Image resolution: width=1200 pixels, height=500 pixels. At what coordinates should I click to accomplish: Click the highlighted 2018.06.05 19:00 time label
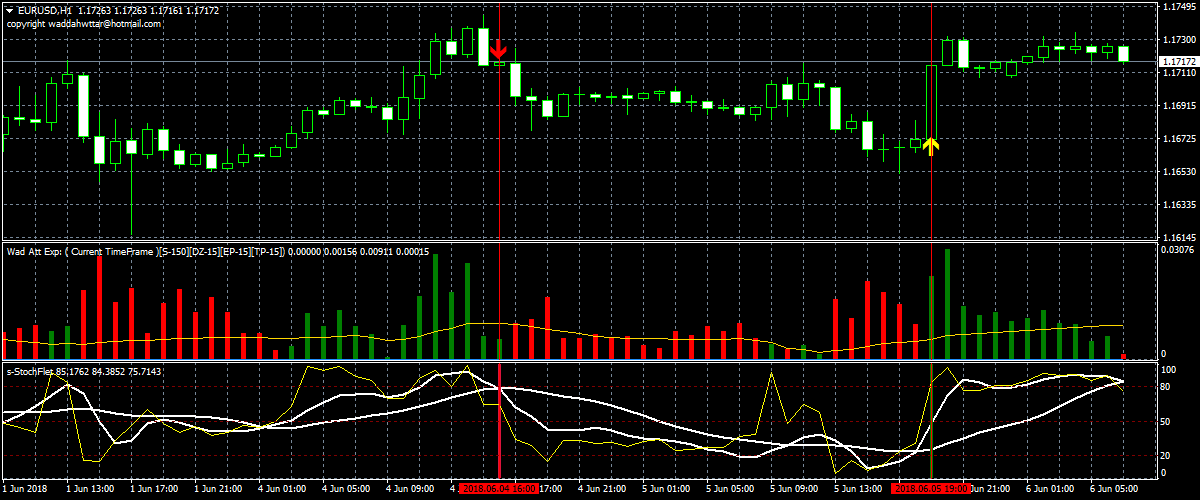point(931,489)
